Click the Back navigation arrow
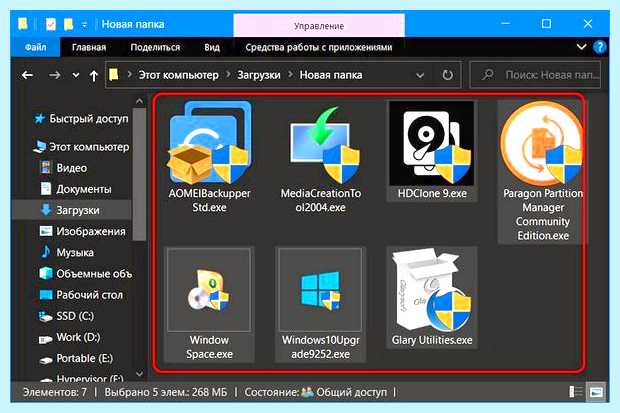 point(27,75)
